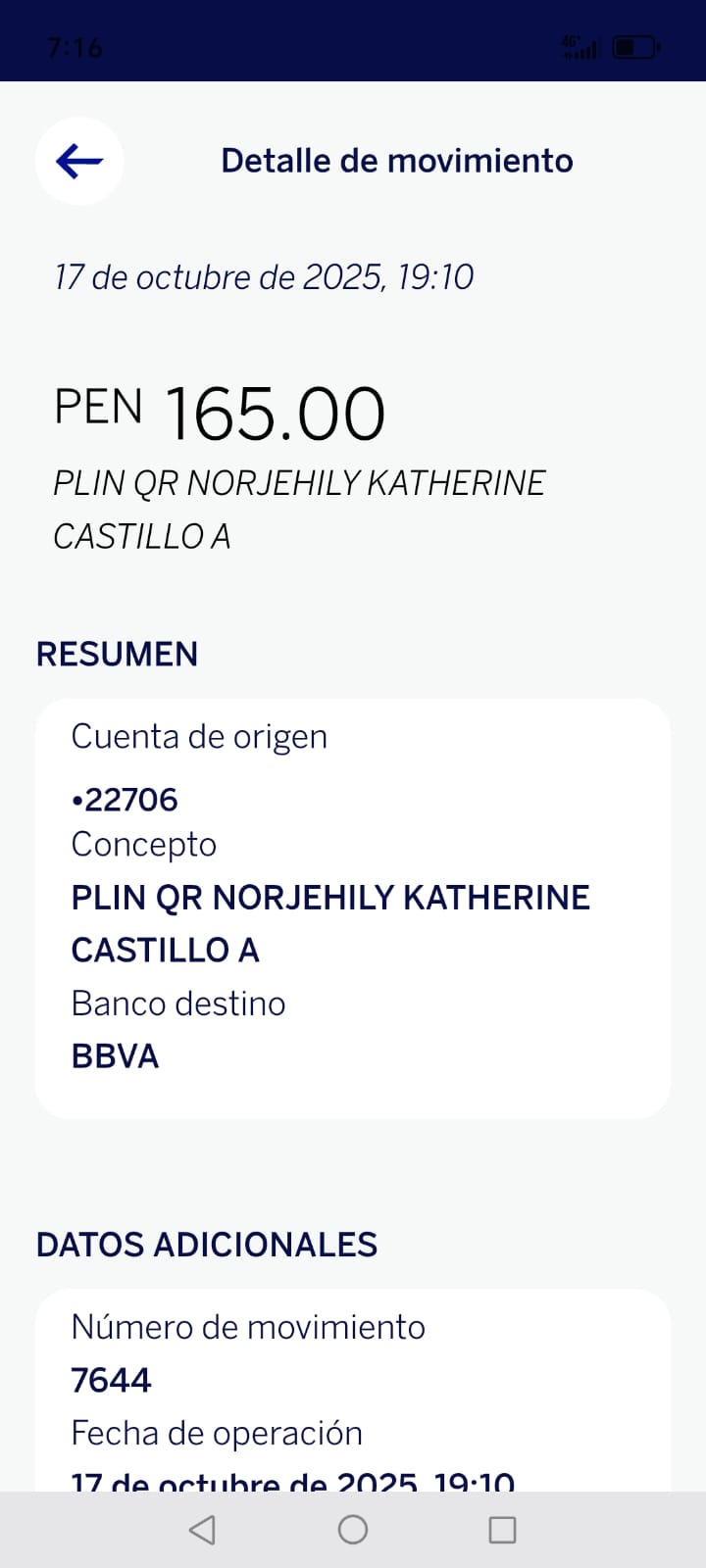
Task: Tap the "Banco destino" label
Action: point(178,1004)
